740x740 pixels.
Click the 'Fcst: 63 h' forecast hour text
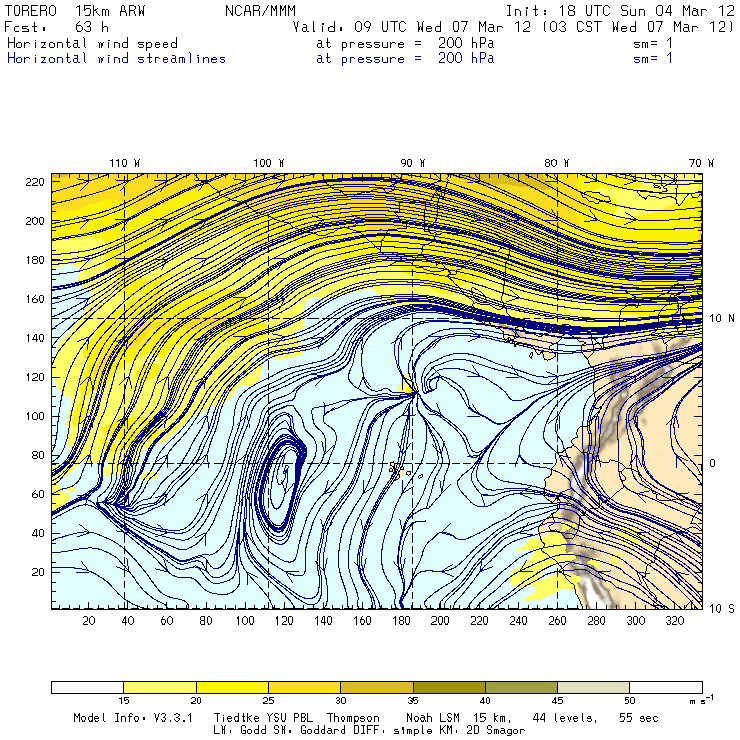[x=57, y=27]
